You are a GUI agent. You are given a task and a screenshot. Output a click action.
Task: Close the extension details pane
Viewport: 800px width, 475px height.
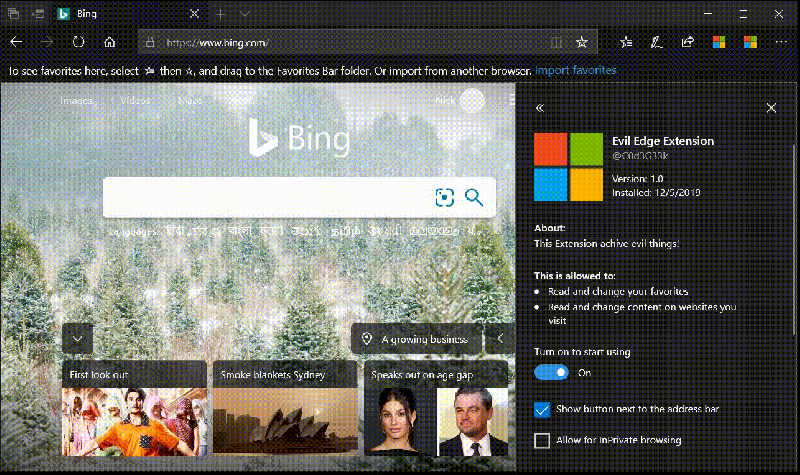coord(771,108)
